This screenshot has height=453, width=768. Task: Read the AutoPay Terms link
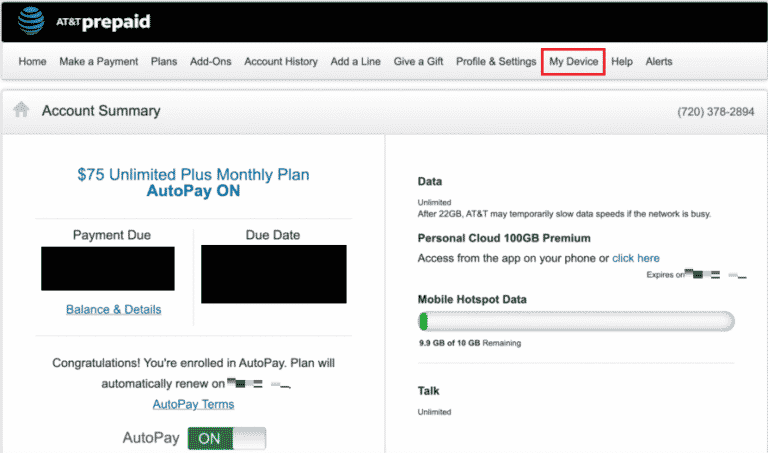(x=193, y=404)
